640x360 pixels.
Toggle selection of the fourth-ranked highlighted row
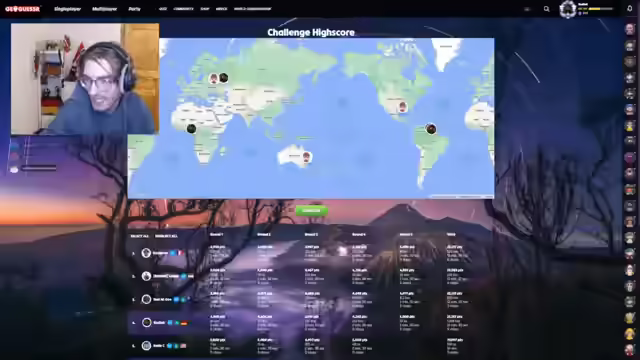[310, 322]
